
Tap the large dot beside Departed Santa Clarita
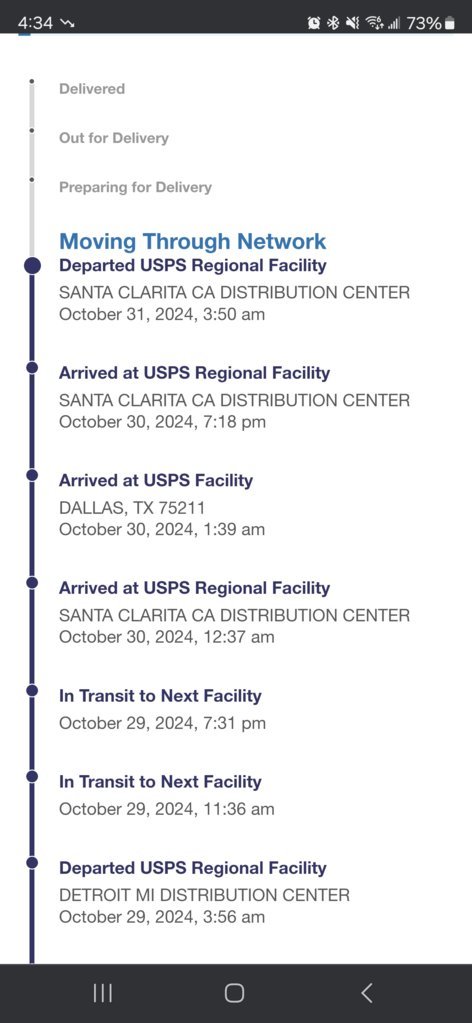[32, 266]
